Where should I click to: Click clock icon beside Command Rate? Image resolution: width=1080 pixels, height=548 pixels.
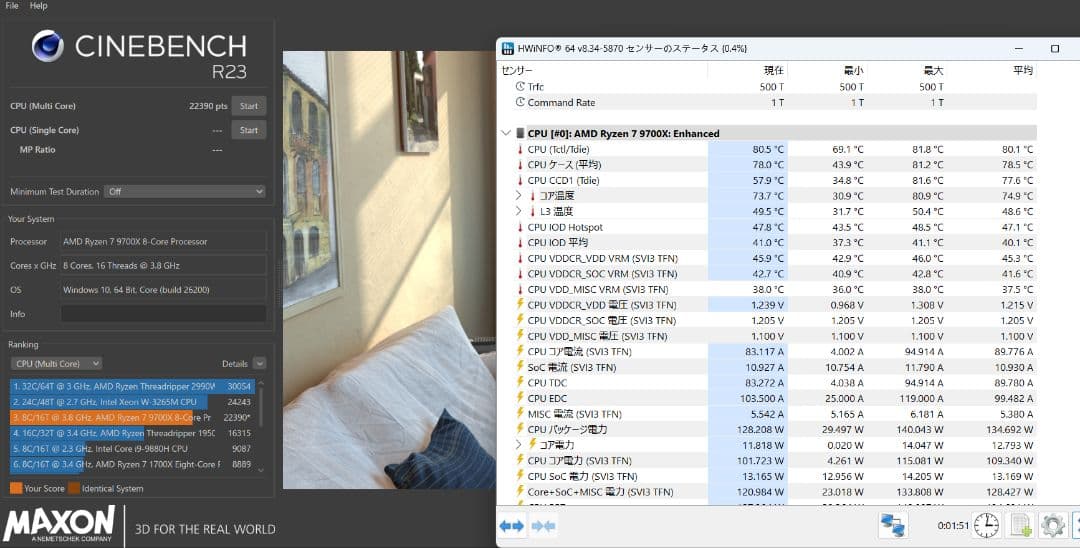tap(520, 102)
